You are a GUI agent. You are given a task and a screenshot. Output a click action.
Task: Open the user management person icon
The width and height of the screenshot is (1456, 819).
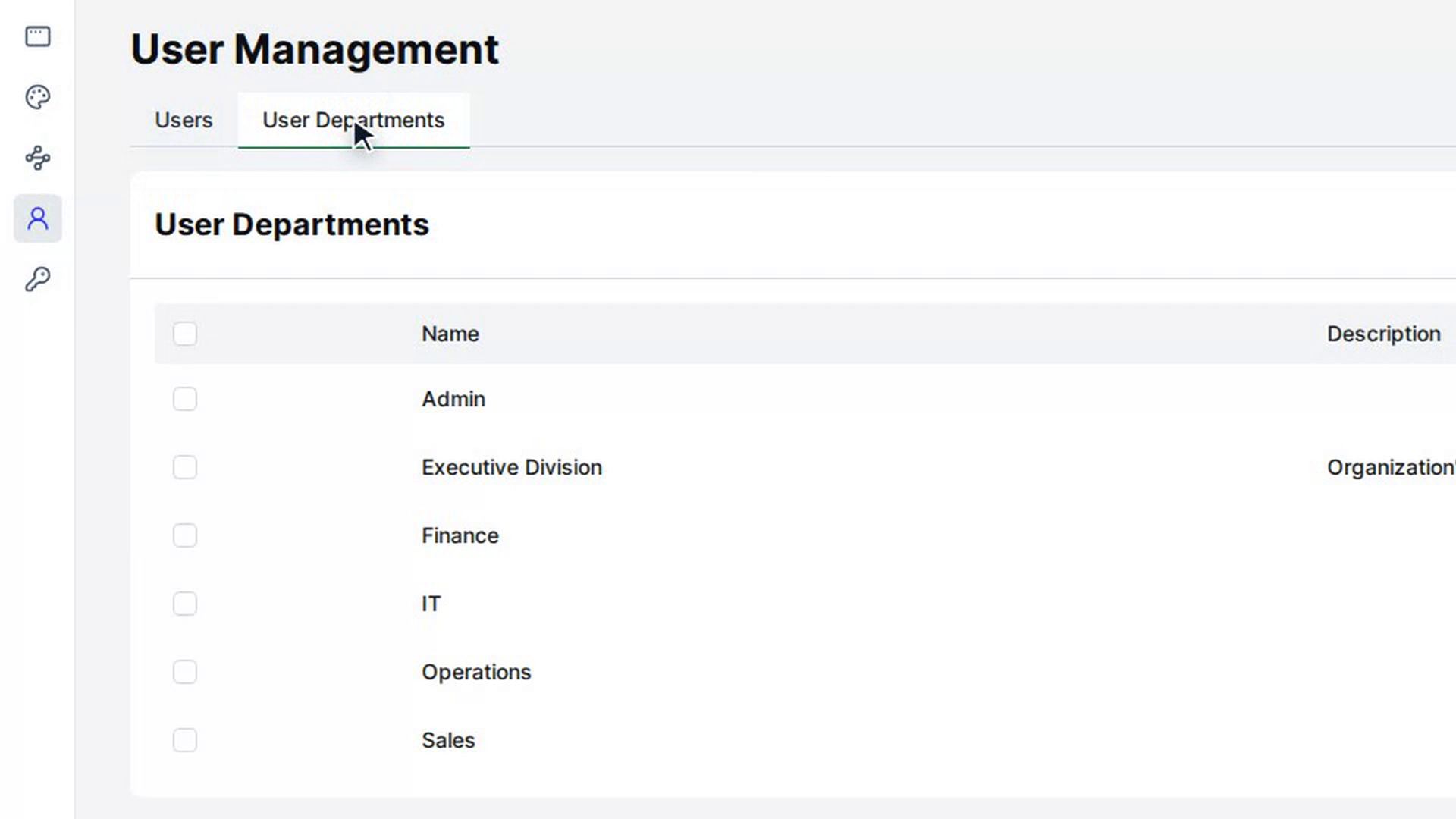tap(38, 218)
